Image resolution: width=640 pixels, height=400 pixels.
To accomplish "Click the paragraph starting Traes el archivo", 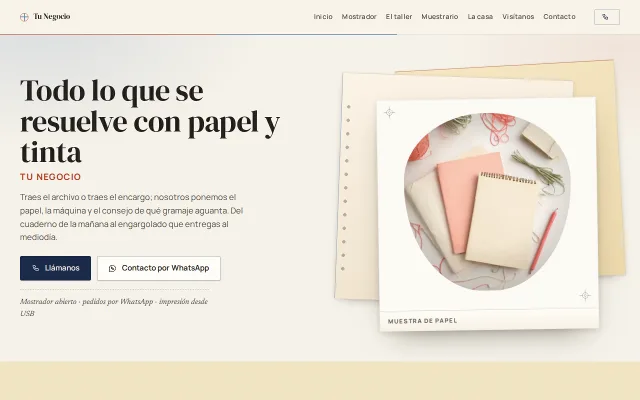I will [x=131, y=217].
